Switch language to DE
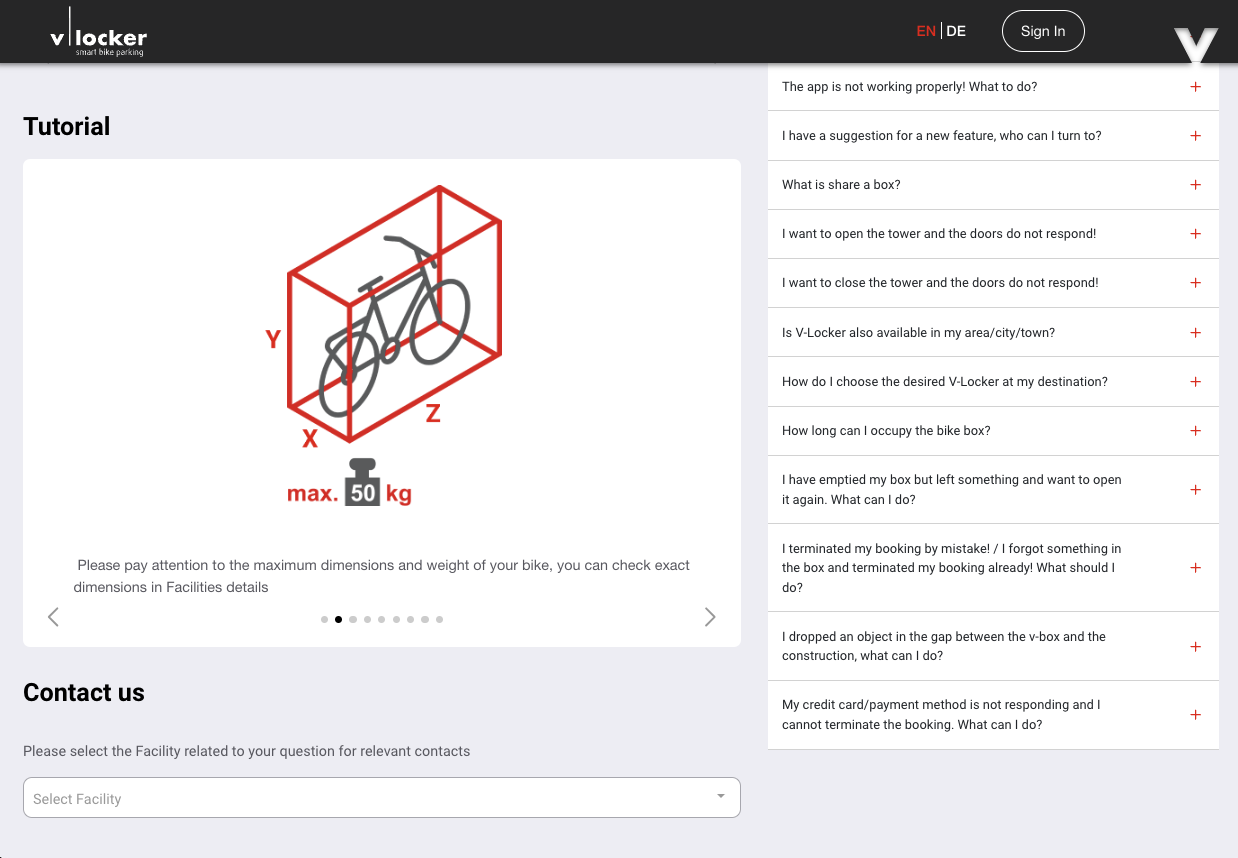The width and height of the screenshot is (1238, 858). click(956, 31)
